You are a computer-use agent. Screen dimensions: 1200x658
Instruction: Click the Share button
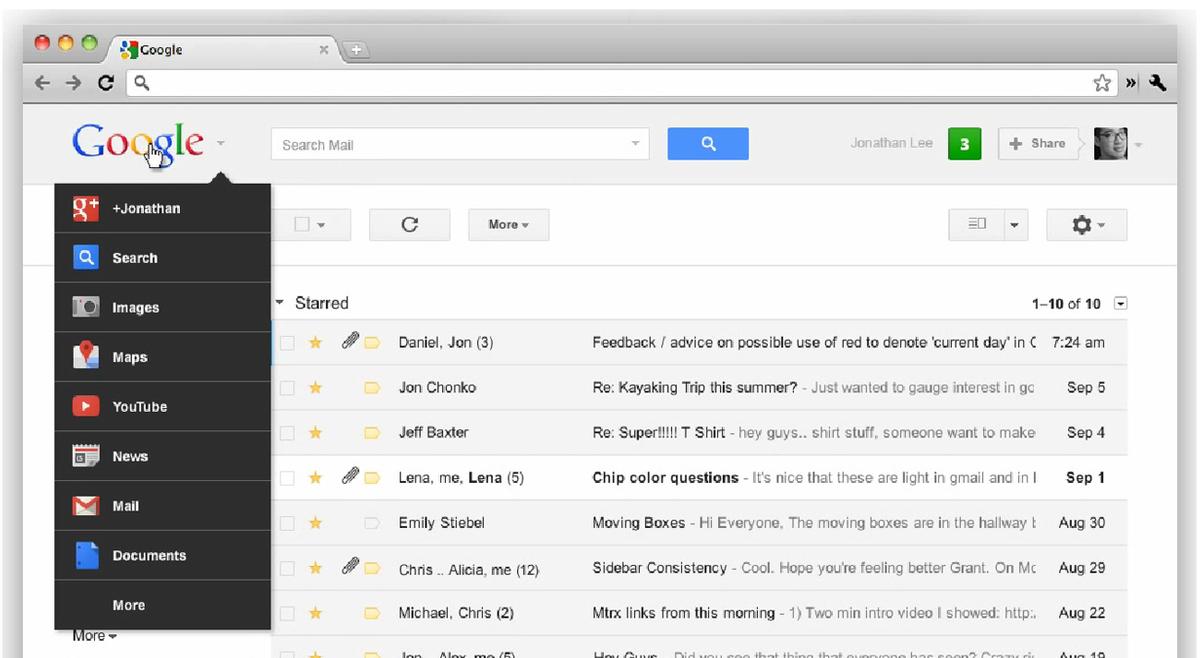pyautogui.click(x=1038, y=144)
